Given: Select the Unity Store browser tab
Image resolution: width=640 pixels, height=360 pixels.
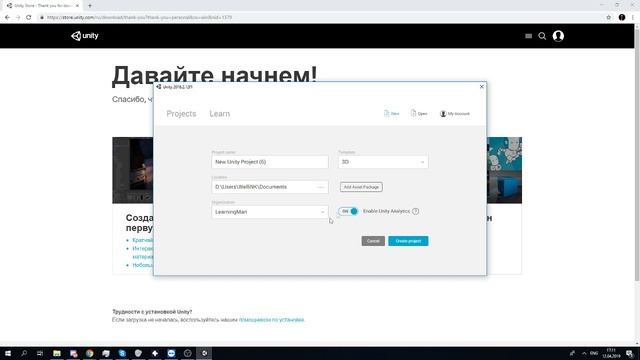Looking at the screenshot, I should 42,6.
